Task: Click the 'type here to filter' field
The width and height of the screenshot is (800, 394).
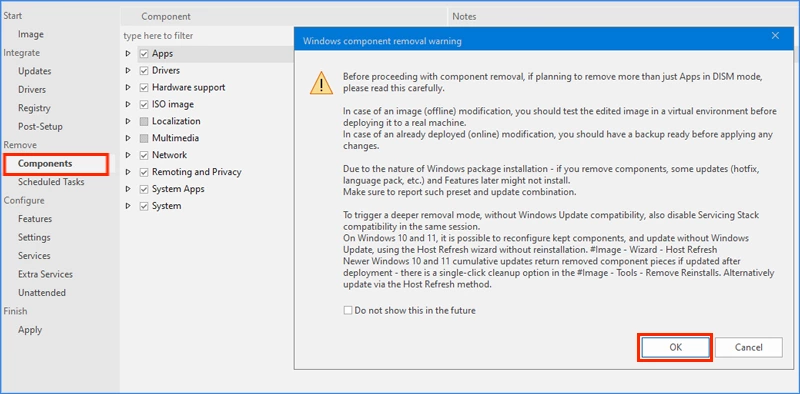Action: click(x=207, y=36)
